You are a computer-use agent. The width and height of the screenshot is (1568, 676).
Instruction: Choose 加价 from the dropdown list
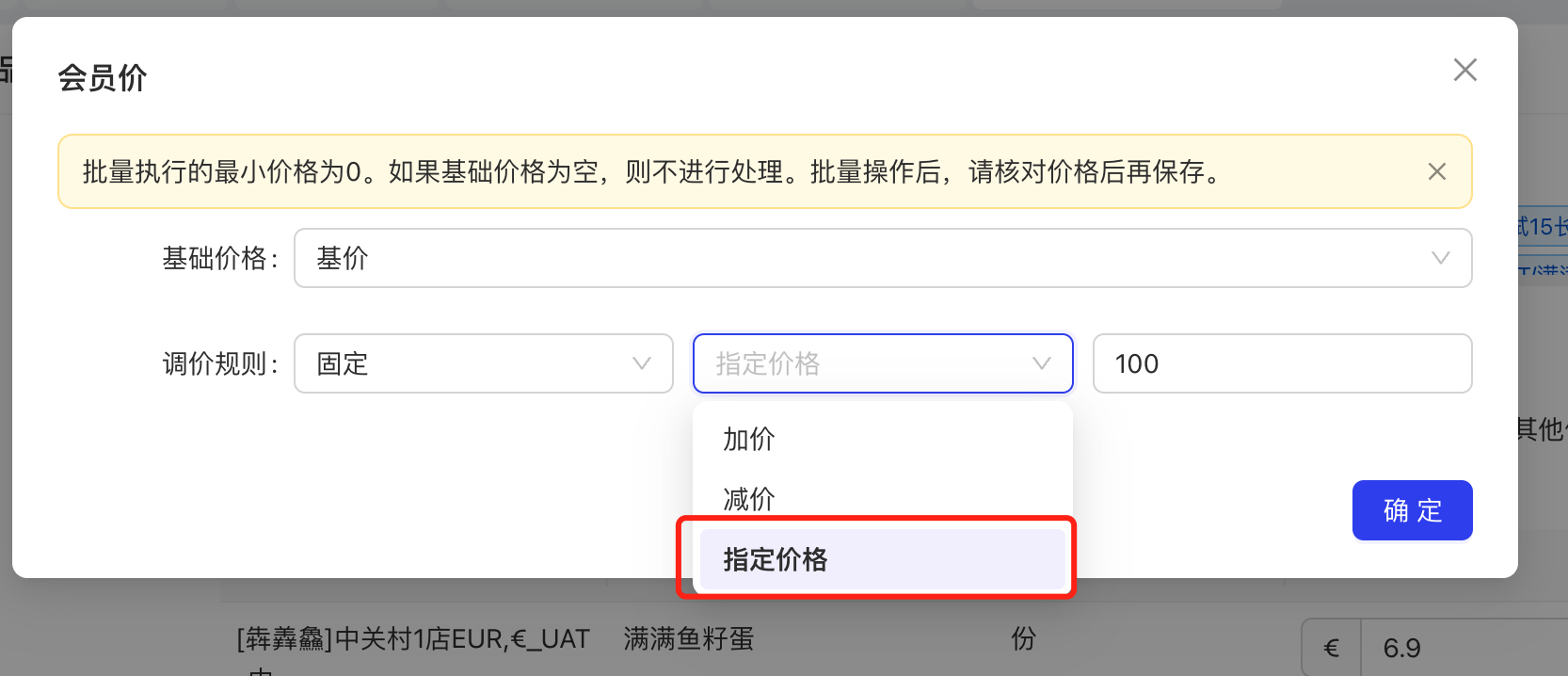[883, 439]
